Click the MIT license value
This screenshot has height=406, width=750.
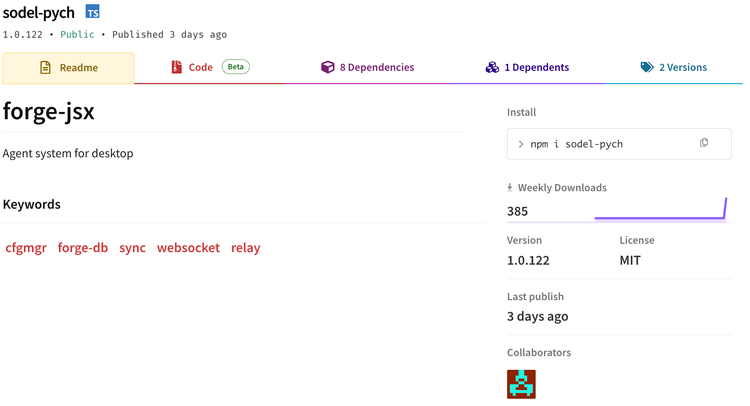630,261
